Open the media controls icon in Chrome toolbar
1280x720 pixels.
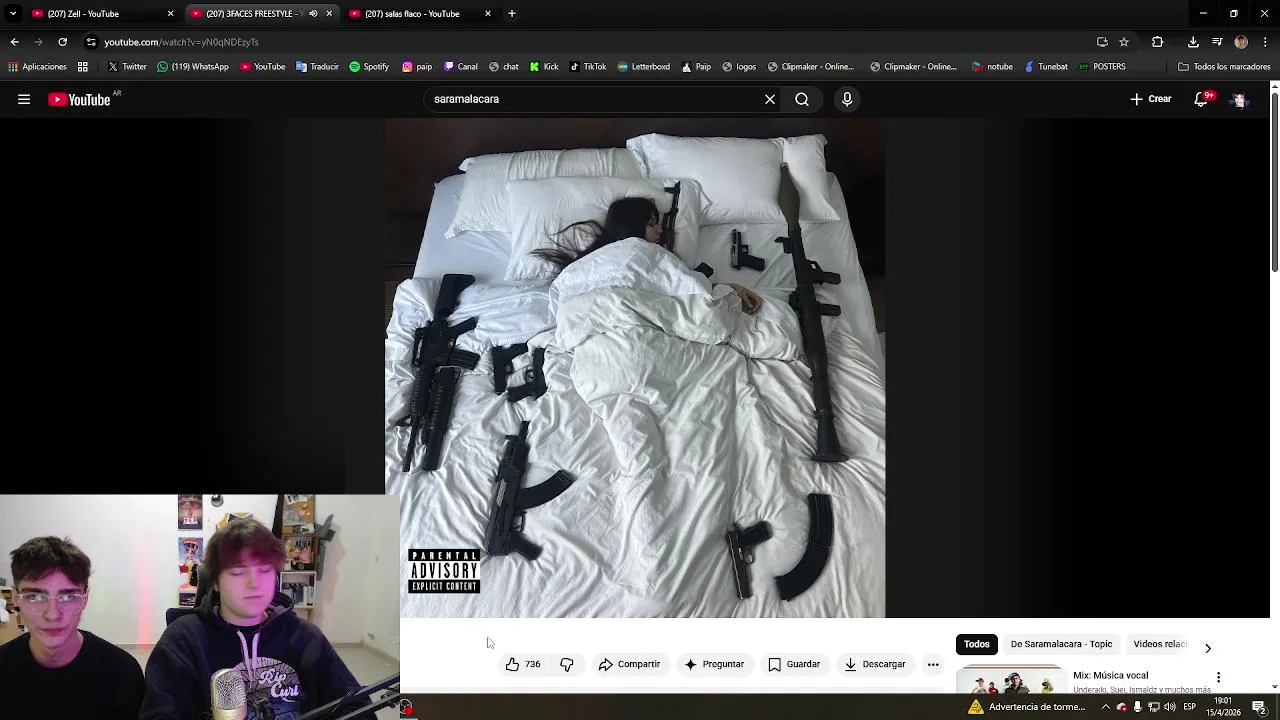tap(1217, 42)
